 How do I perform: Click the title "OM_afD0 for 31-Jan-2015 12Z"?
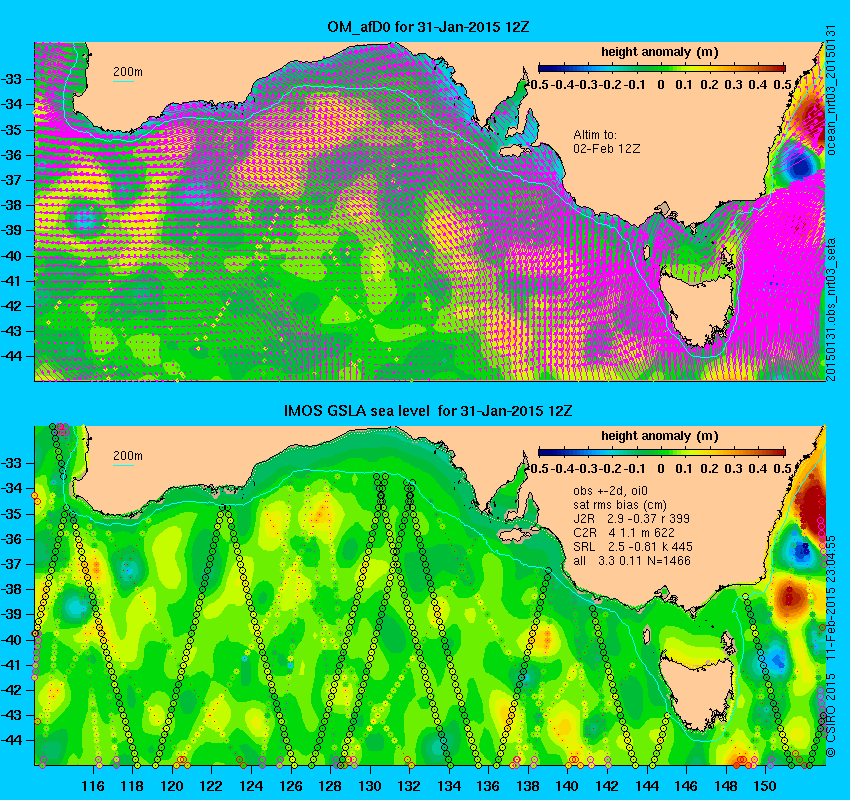point(428,27)
